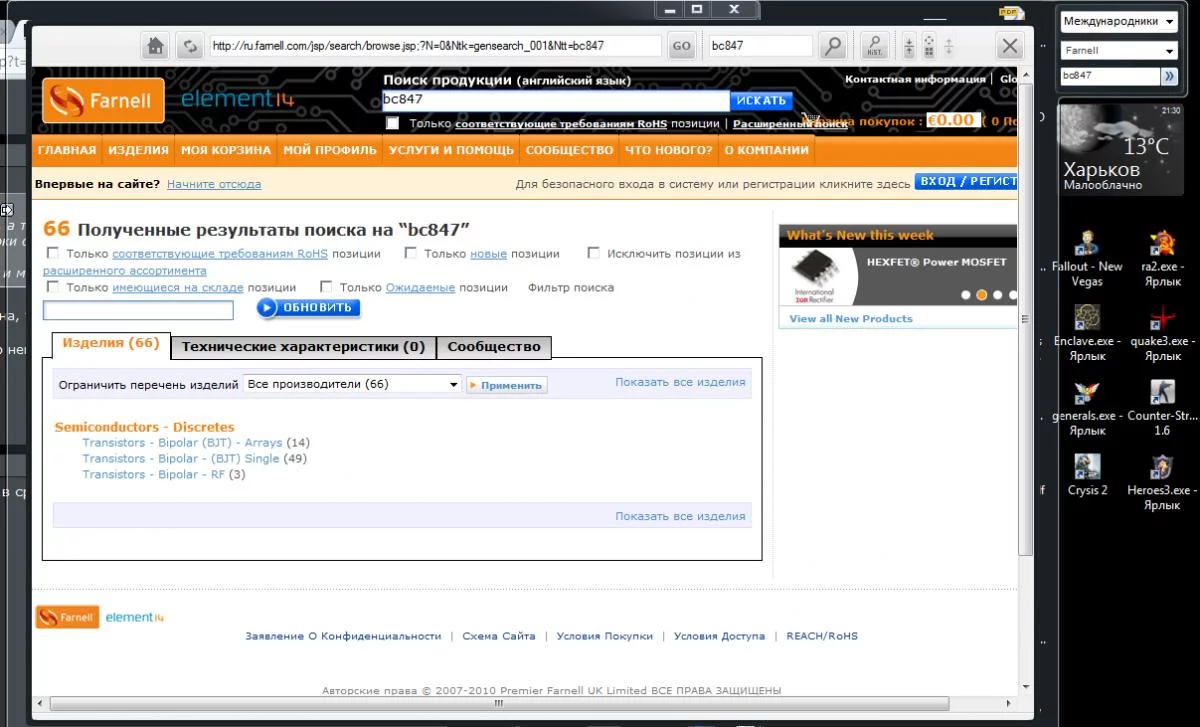Open 'Transistors - Bipolar - RF' link
The width and height of the screenshot is (1200, 727).
[x=156, y=474]
